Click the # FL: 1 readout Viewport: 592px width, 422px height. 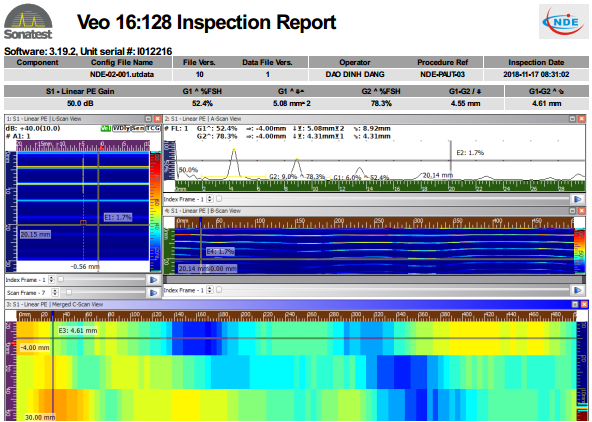click(x=176, y=128)
